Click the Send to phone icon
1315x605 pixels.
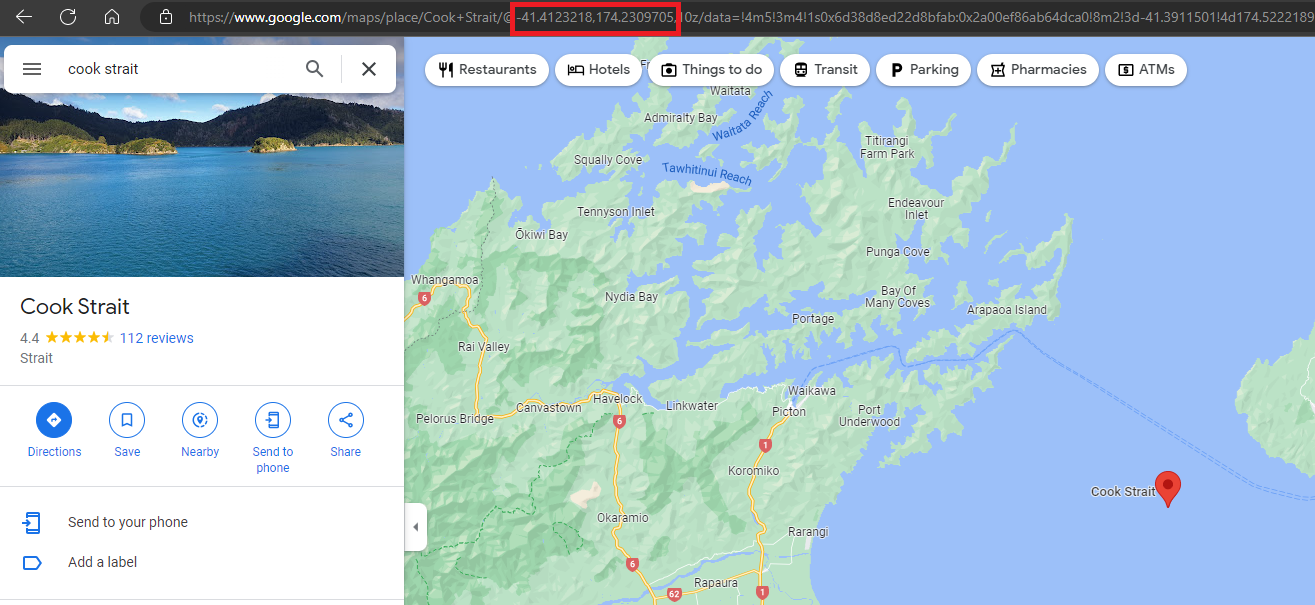273,420
